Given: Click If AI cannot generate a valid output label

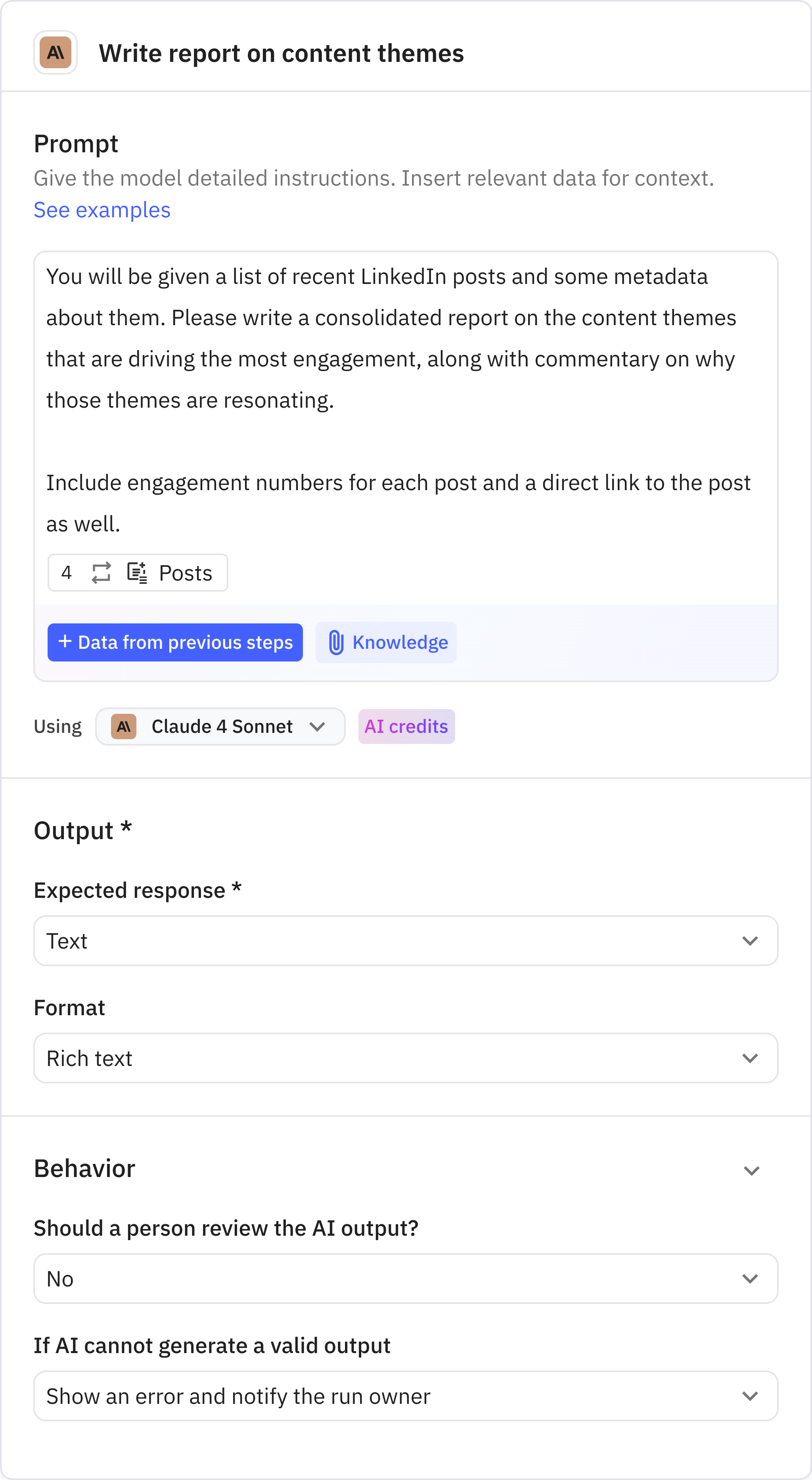Looking at the screenshot, I should click(212, 1346).
